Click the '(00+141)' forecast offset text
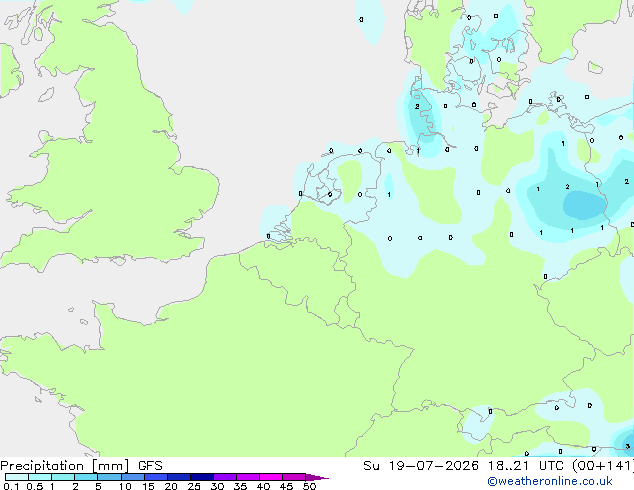The width and height of the screenshot is (634, 490). 603,466
